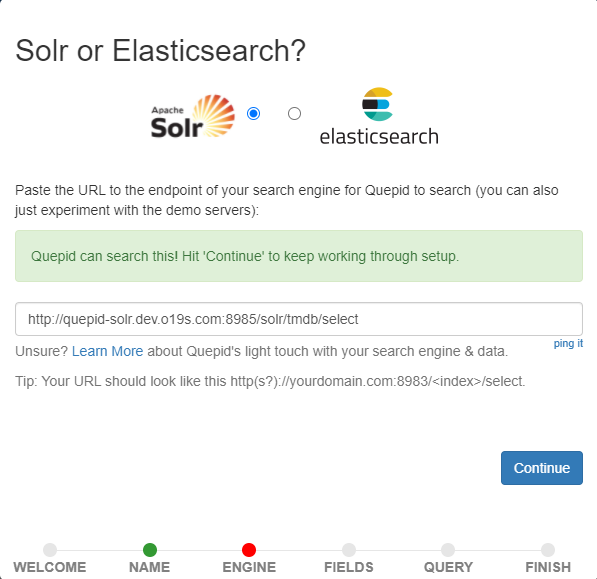
Task: Click the QUERY step dot
Action: [x=448, y=550]
